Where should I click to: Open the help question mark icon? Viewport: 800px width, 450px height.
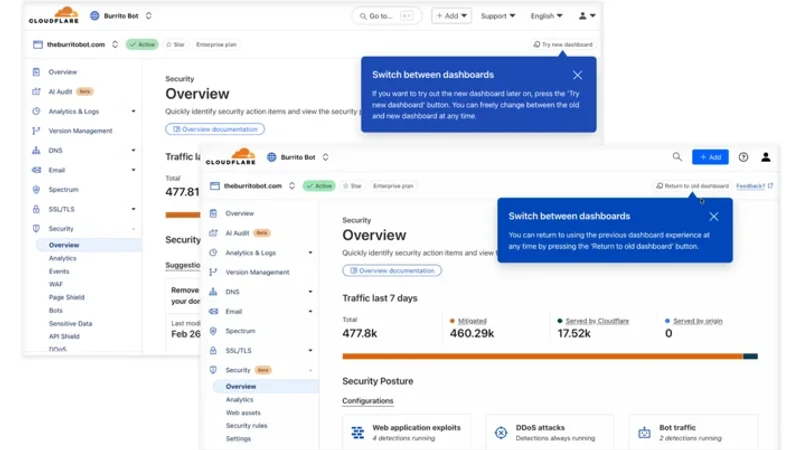click(743, 157)
